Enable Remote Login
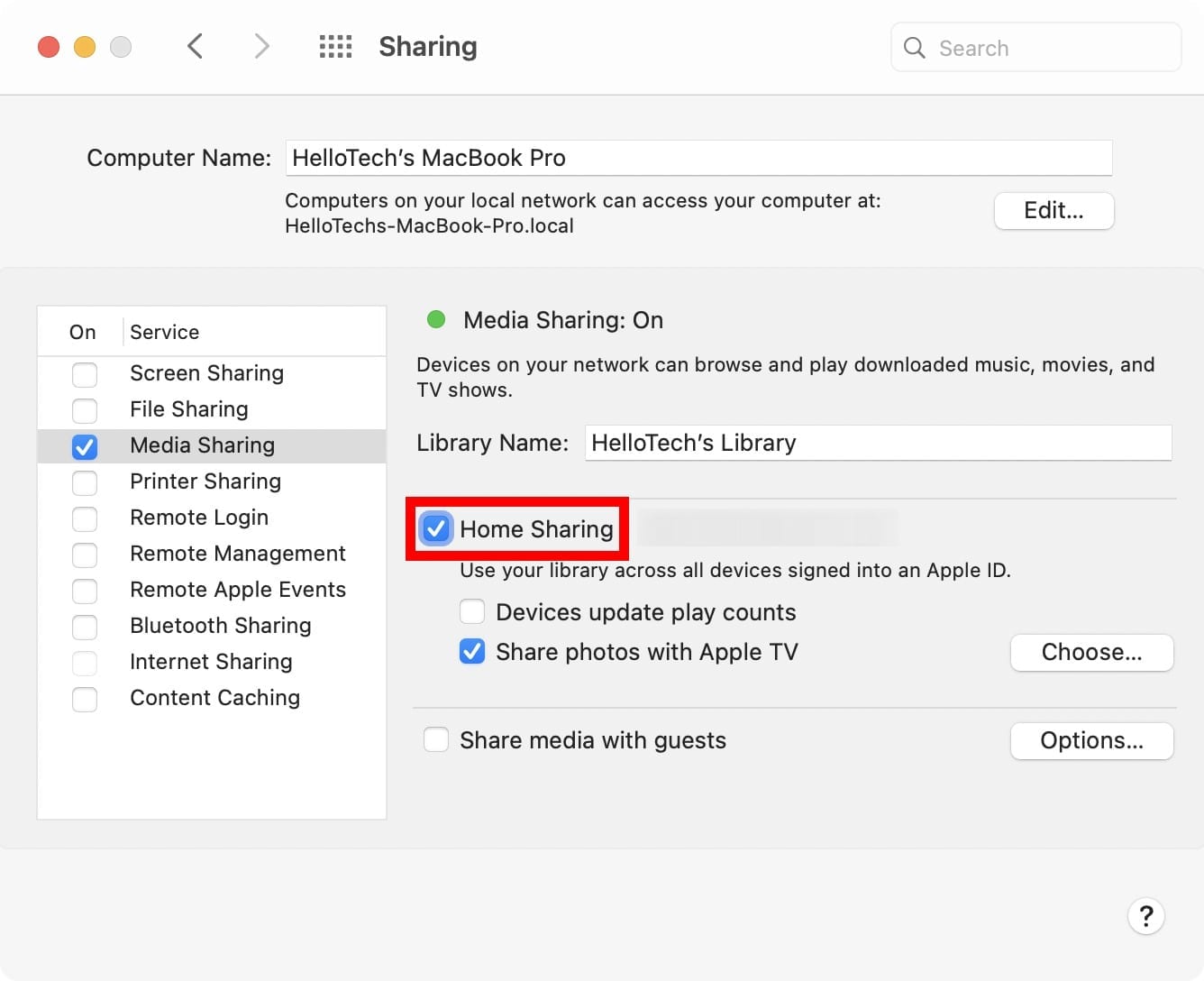1204x981 pixels. 85,518
